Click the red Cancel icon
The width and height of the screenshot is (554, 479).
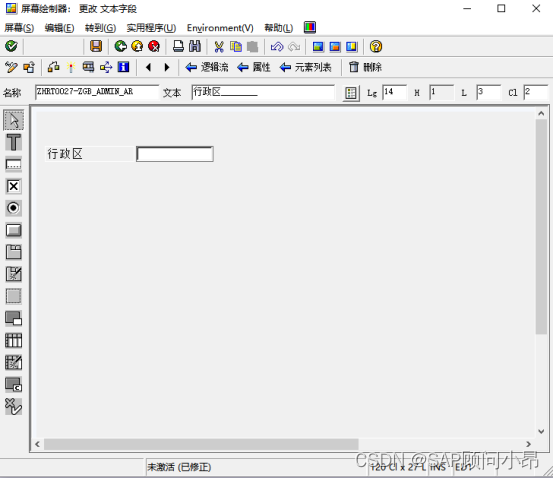pos(154,46)
